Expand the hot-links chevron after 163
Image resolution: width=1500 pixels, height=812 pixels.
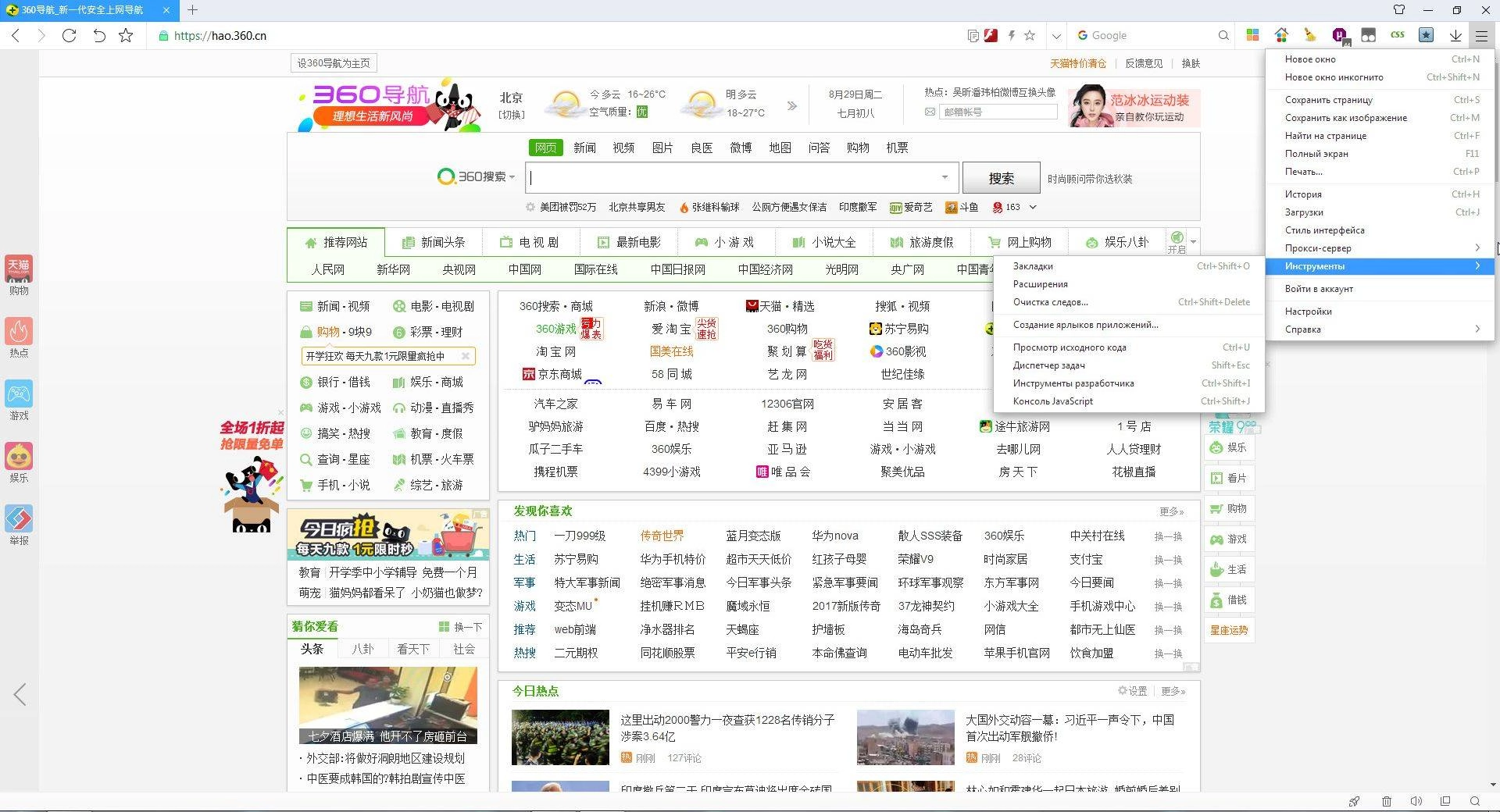(1033, 207)
